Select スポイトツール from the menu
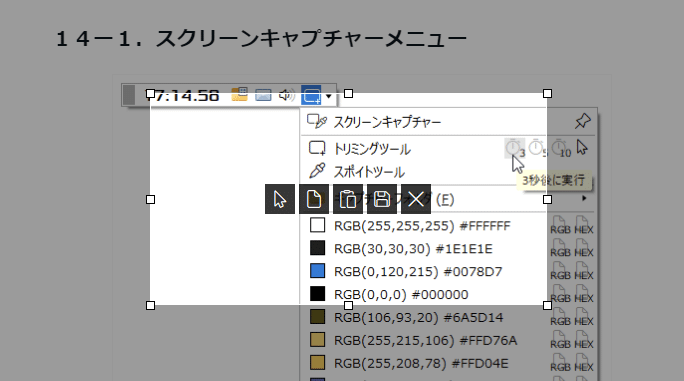Viewport: 684px width, 381px height. point(369,172)
